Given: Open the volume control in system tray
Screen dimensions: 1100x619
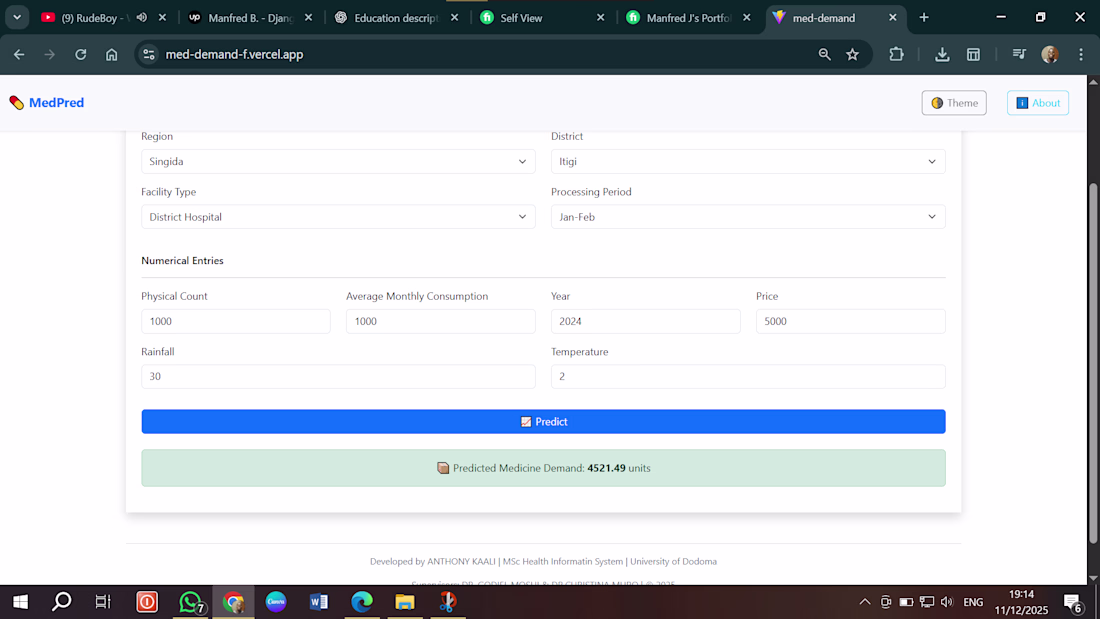Looking at the screenshot, I should [x=947, y=602].
